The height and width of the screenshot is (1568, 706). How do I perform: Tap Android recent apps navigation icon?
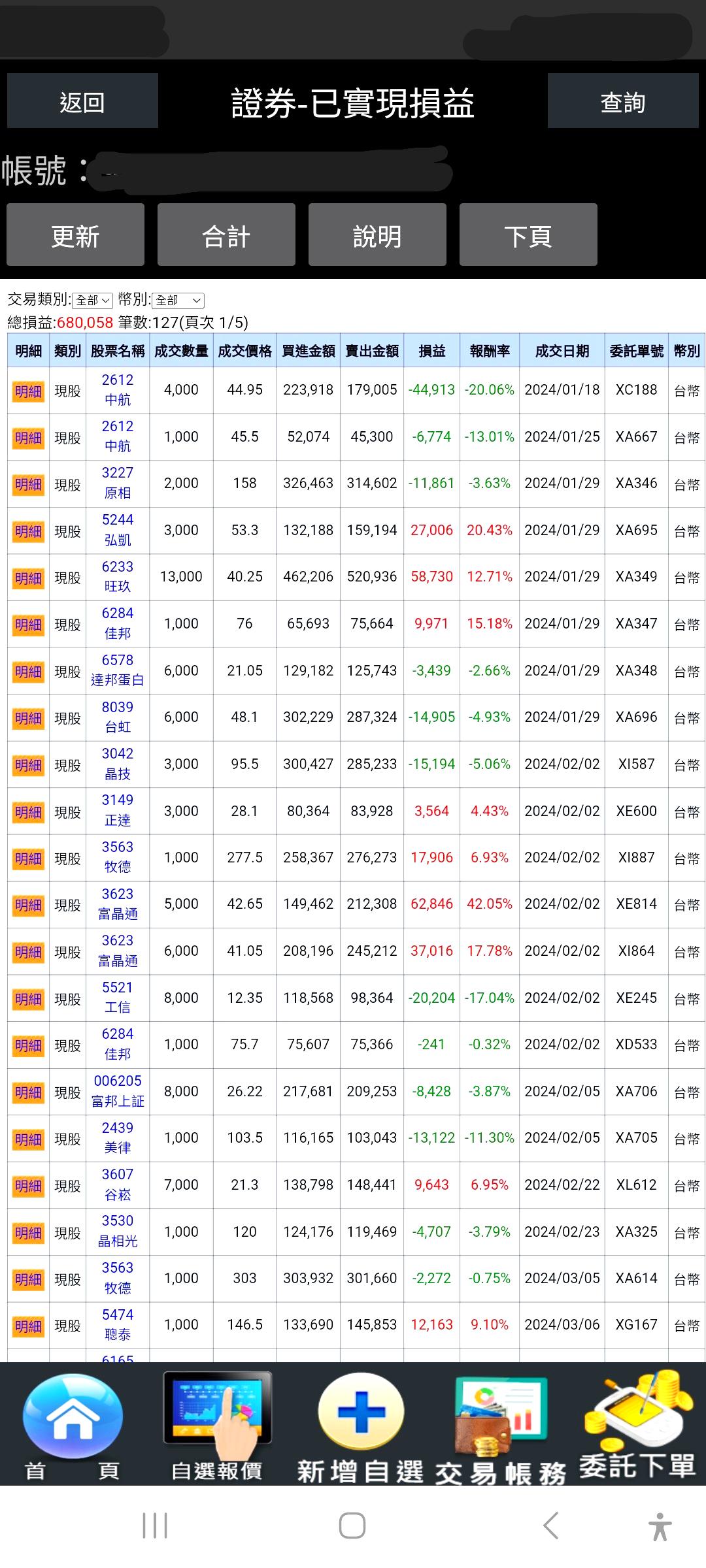[x=155, y=1526]
